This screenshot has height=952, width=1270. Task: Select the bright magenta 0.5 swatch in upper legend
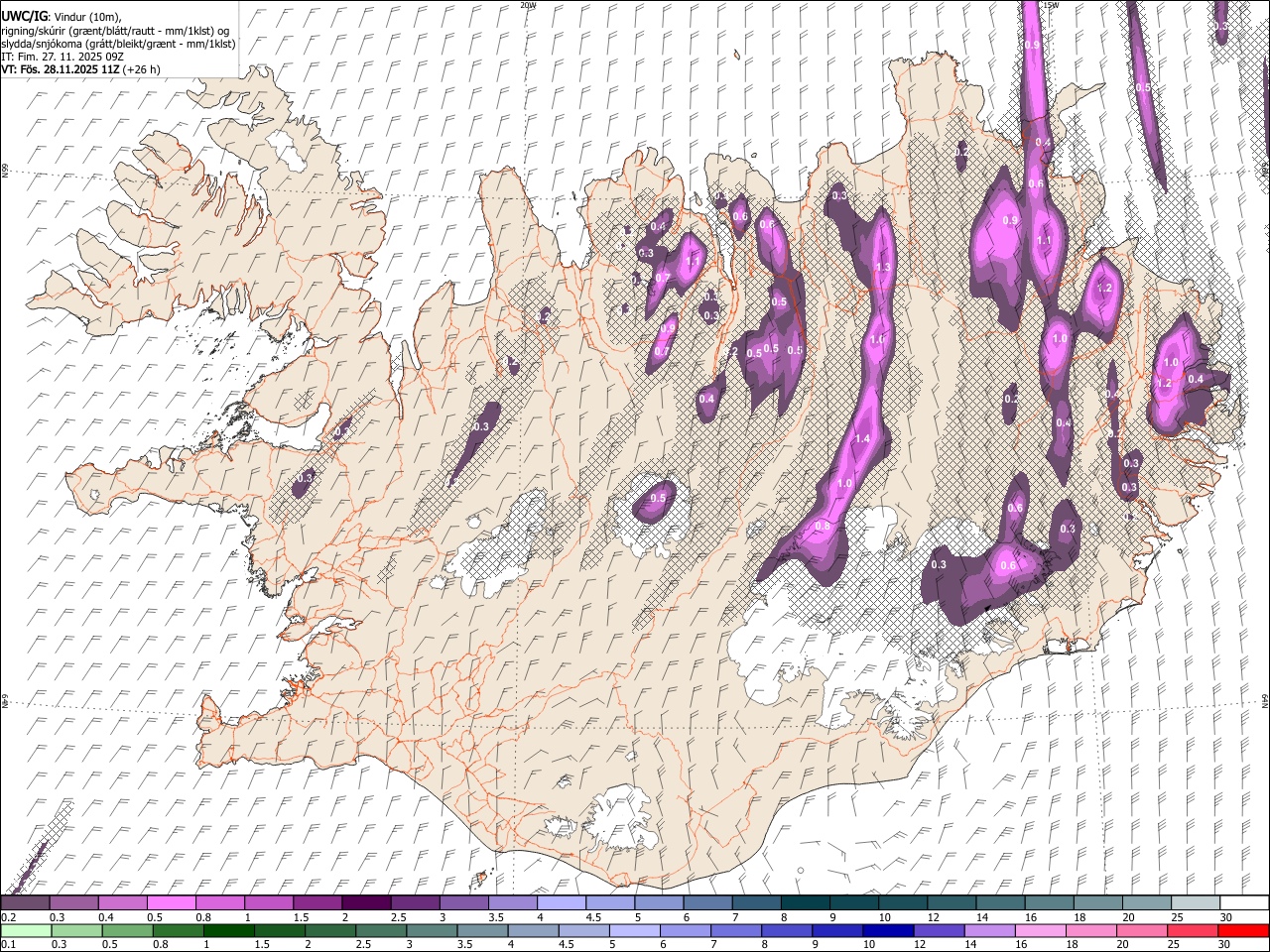pyautogui.click(x=172, y=902)
